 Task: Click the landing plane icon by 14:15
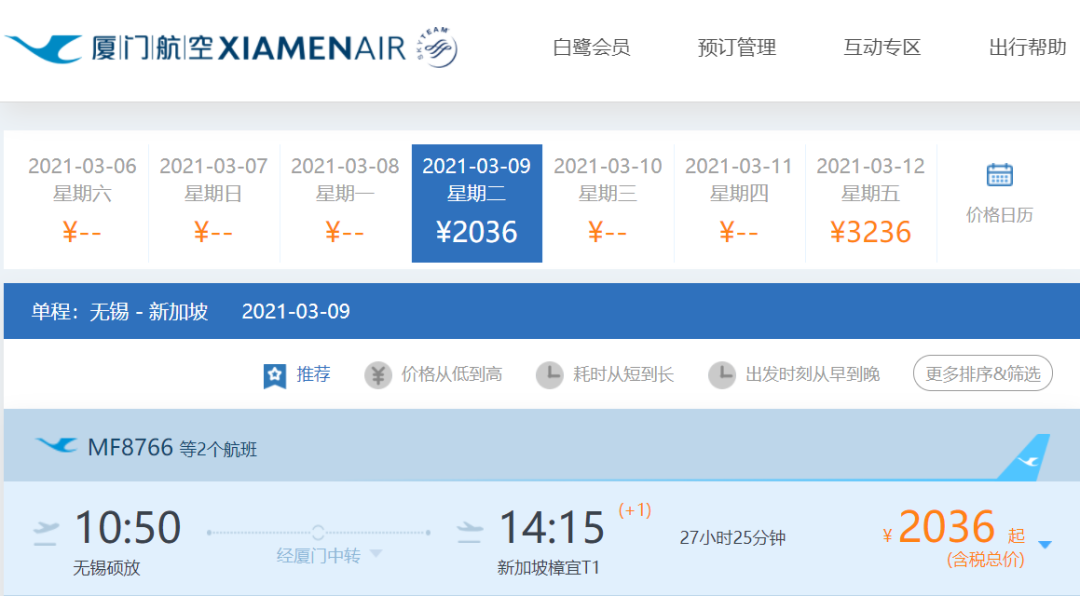470,531
